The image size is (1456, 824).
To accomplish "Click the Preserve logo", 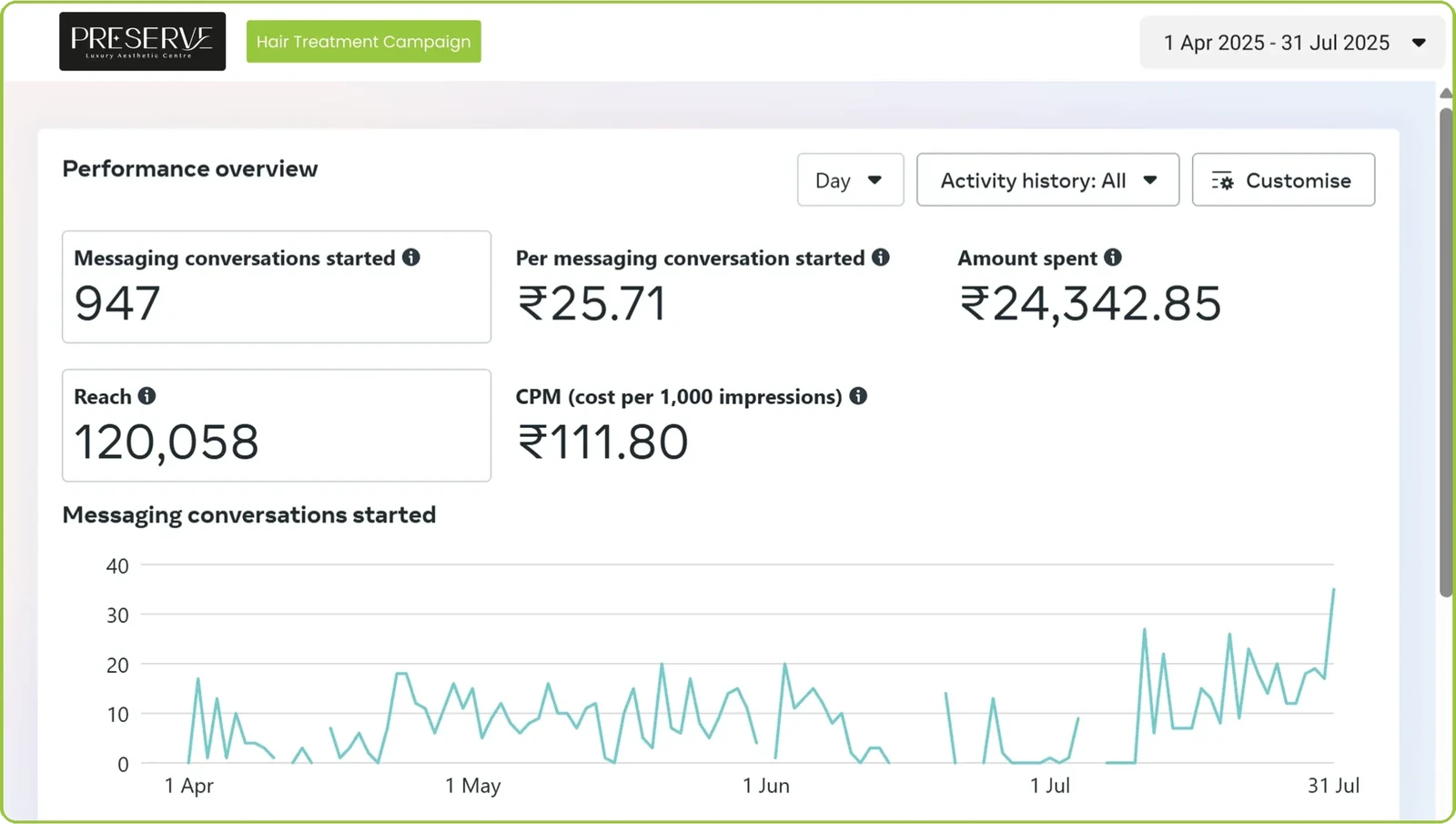I will (142, 41).
